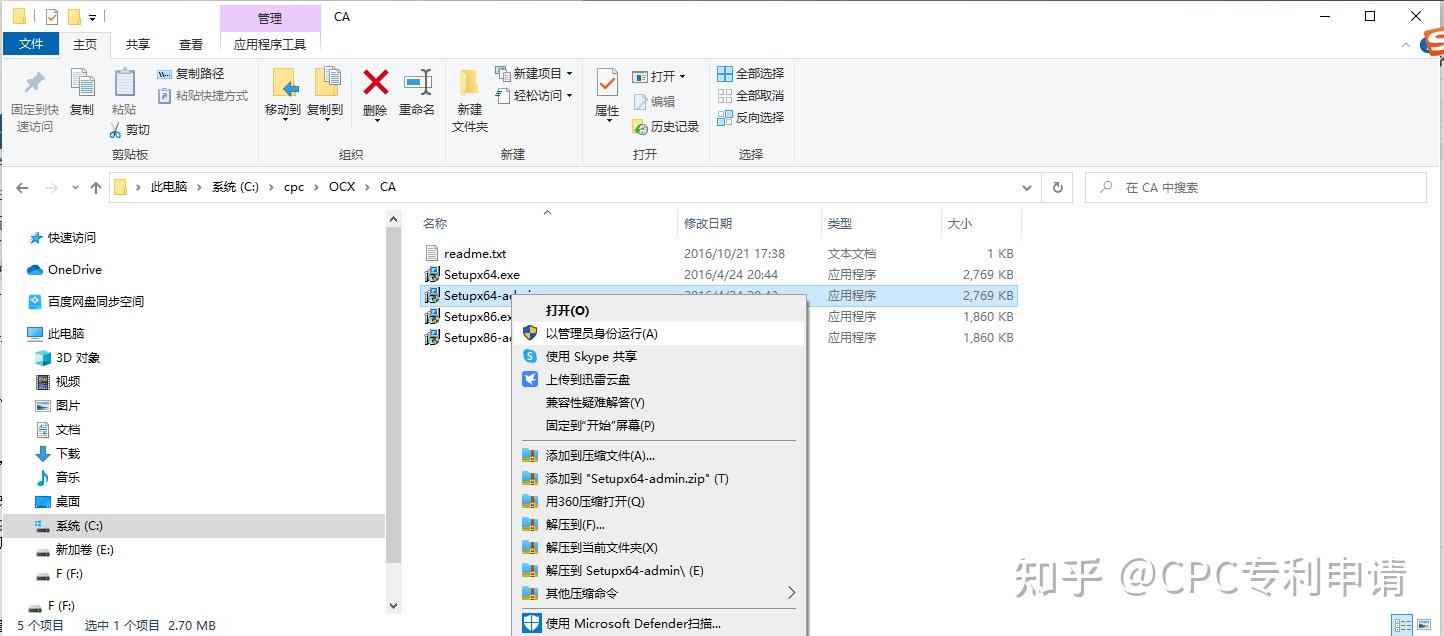Open the 新建项目 dropdown arrow

click(567, 75)
